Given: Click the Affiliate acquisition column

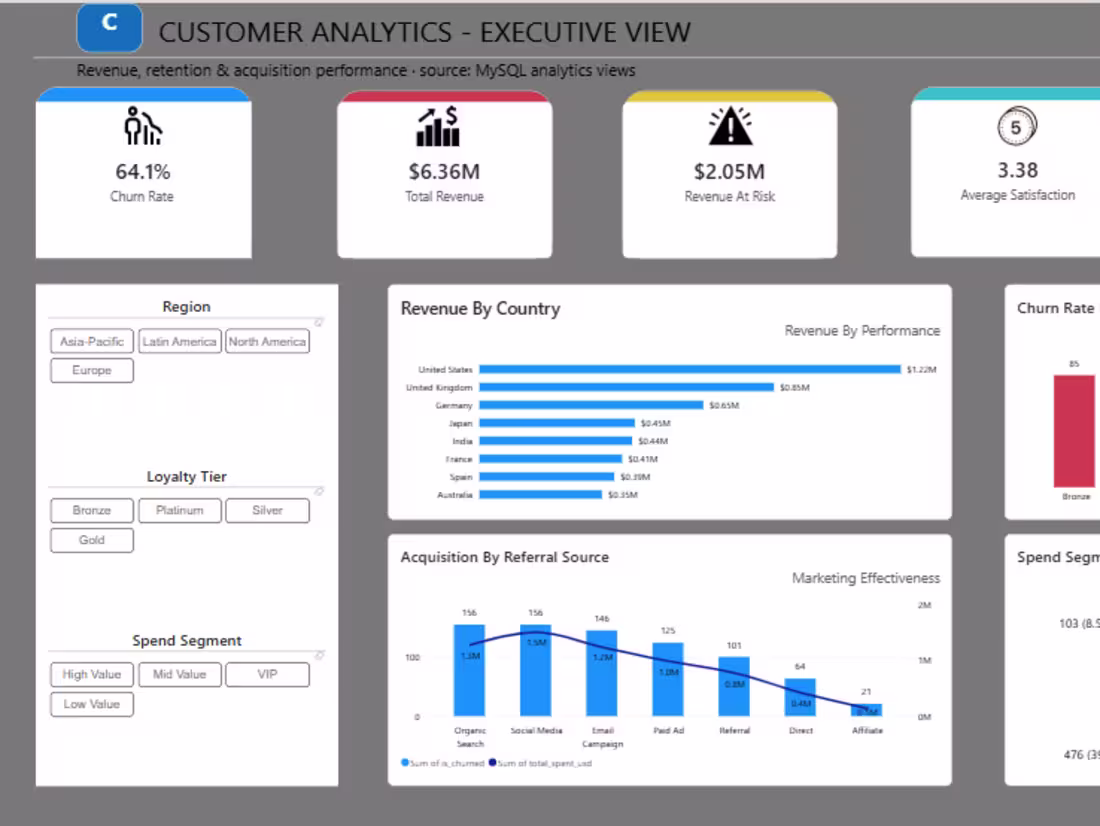Looking at the screenshot, I should [866, 710].
